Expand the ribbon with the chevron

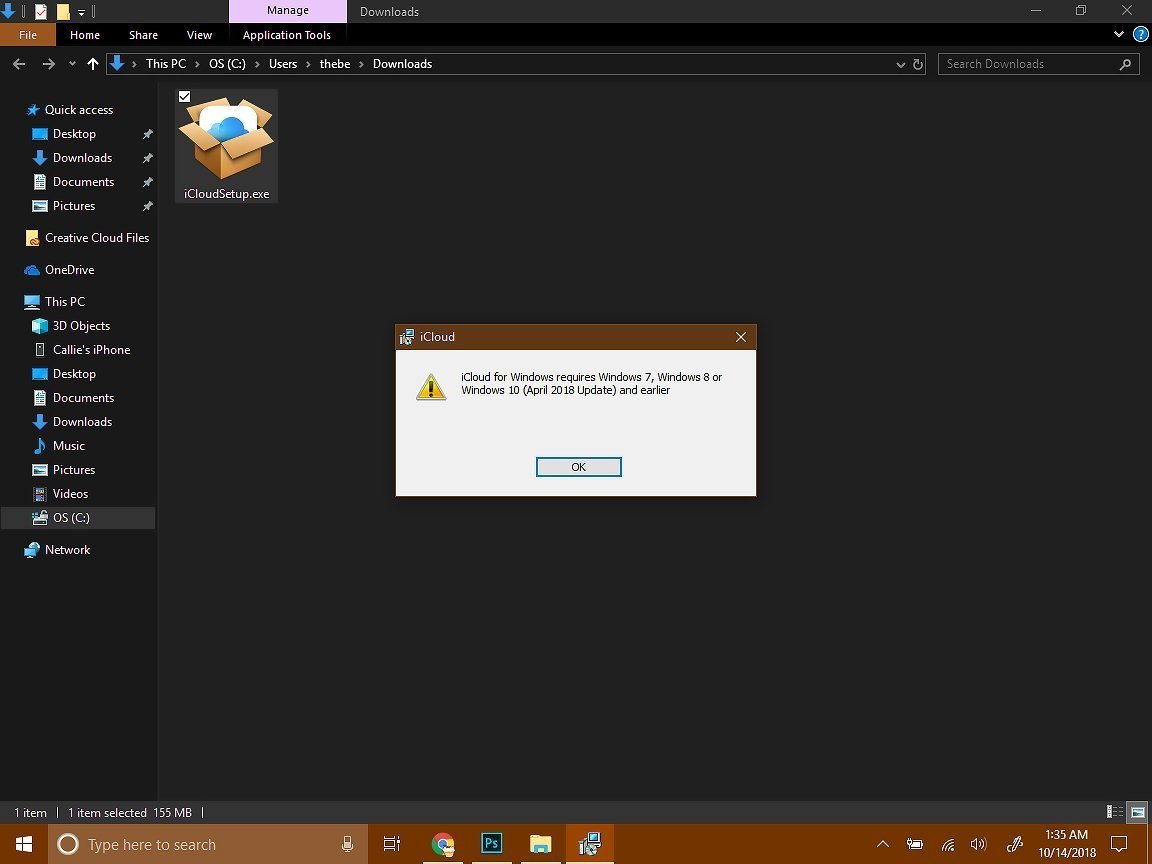[1118, 34]
